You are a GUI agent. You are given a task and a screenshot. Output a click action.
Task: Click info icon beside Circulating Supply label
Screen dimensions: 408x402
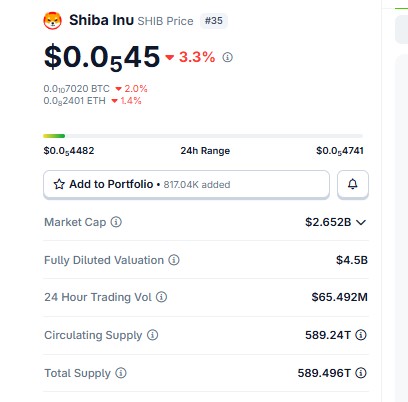pyautogui.click(x=153, y=335)
